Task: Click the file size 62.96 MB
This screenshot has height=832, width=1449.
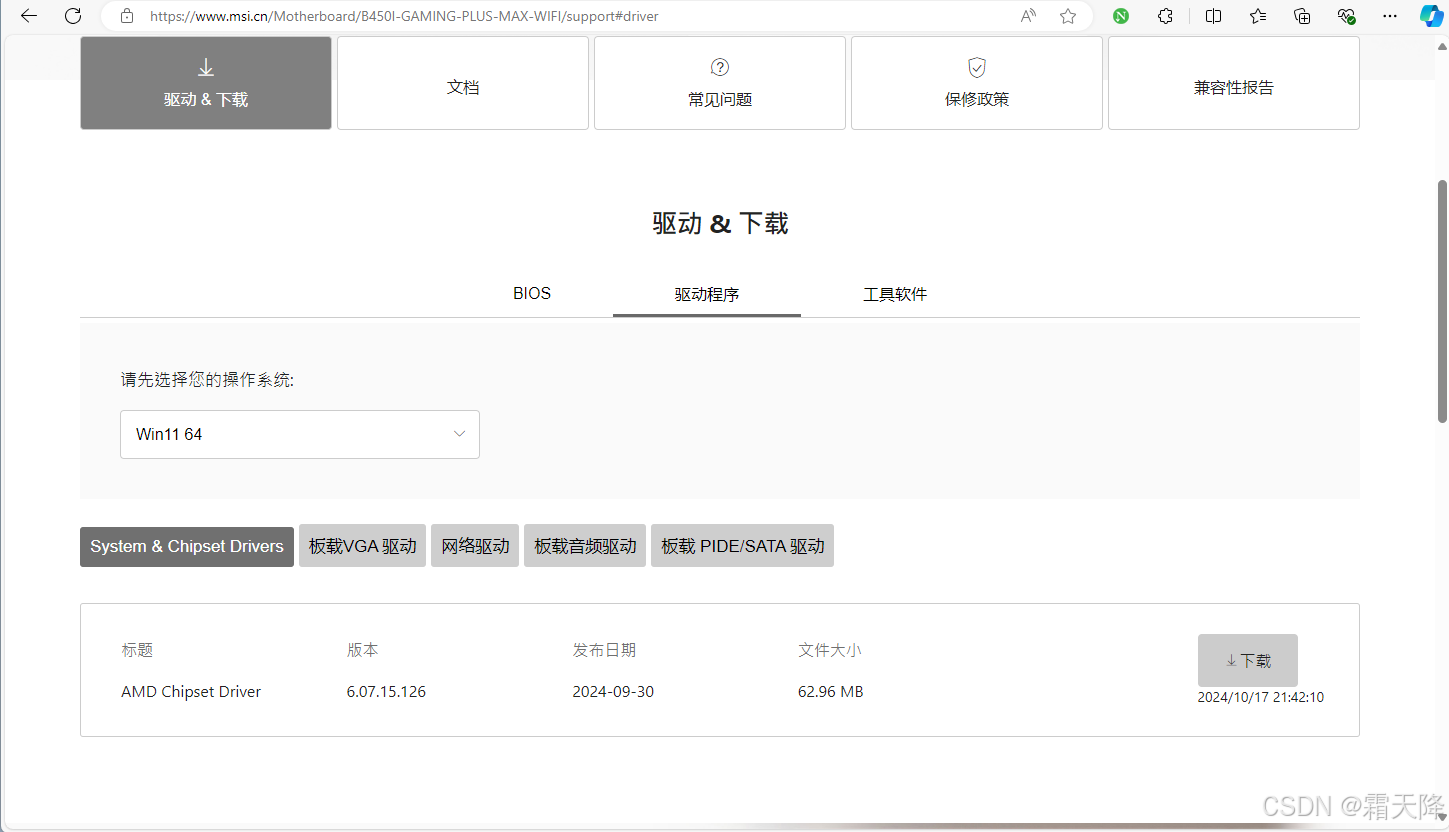Action: click(831, 692)
